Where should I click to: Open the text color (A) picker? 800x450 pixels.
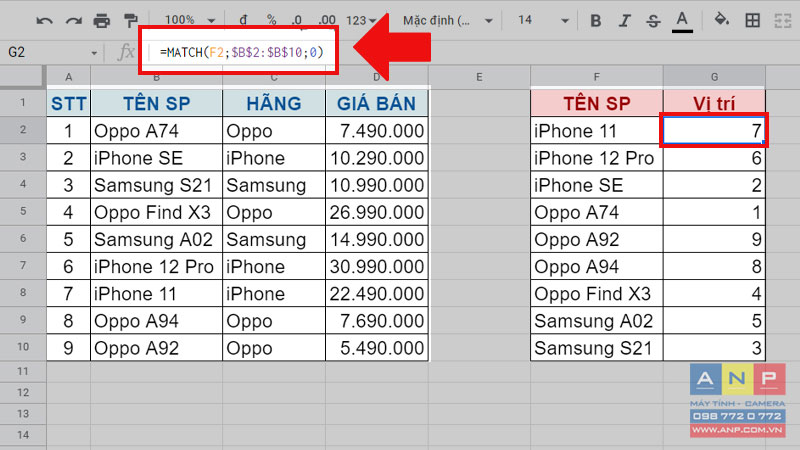[x=682, y=21]
